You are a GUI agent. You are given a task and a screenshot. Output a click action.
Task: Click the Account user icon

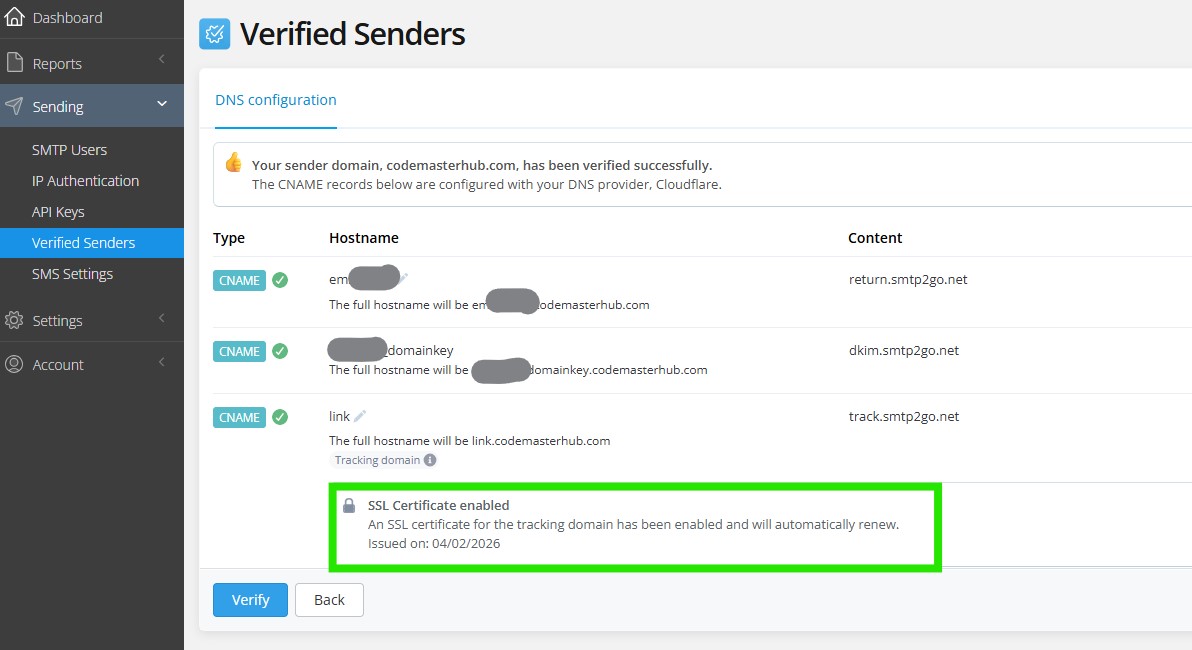tap(14, 364)
